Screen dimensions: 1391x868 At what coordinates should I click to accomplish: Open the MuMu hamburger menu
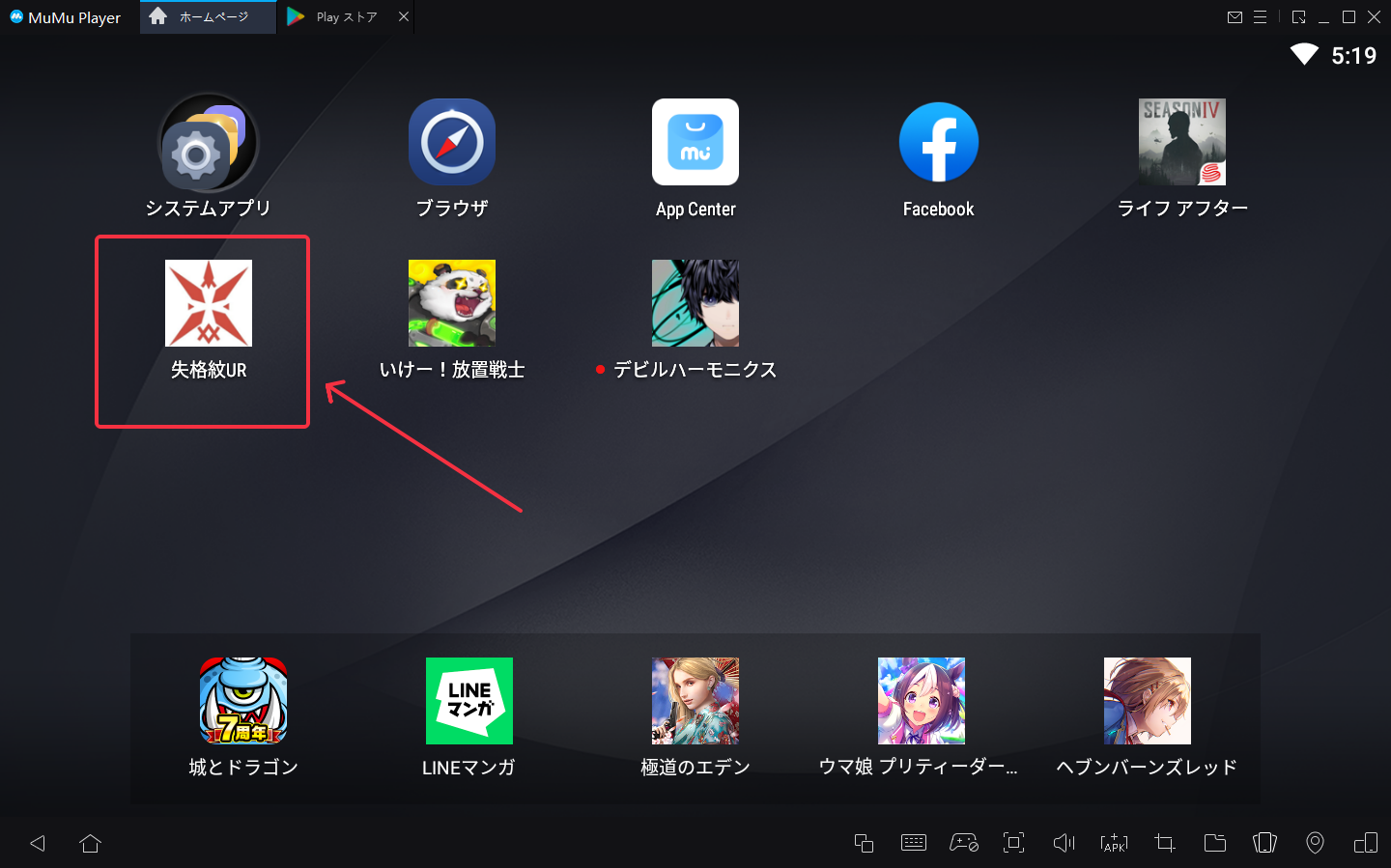[x=1260, y=17]
